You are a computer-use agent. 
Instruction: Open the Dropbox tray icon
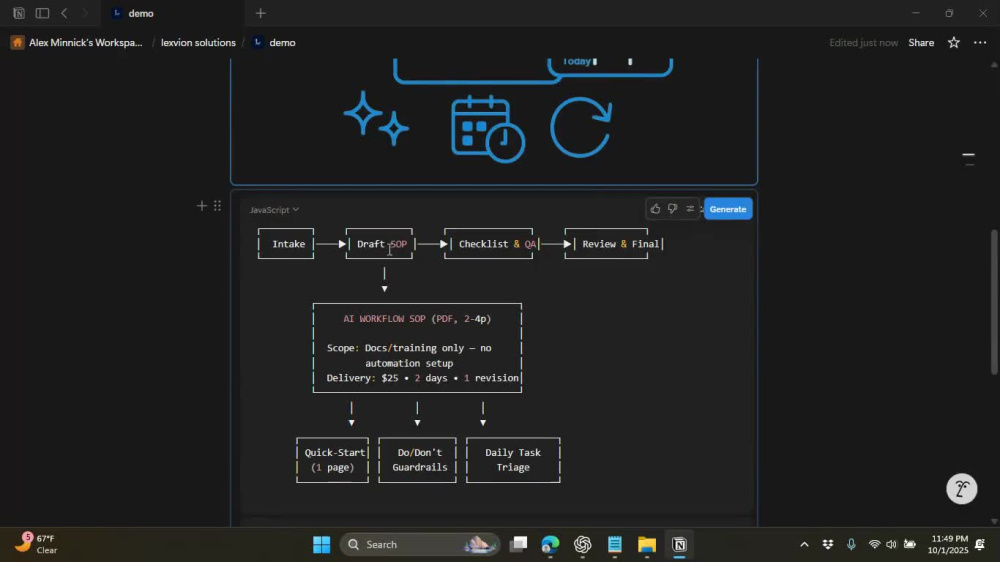click(828, 544)
